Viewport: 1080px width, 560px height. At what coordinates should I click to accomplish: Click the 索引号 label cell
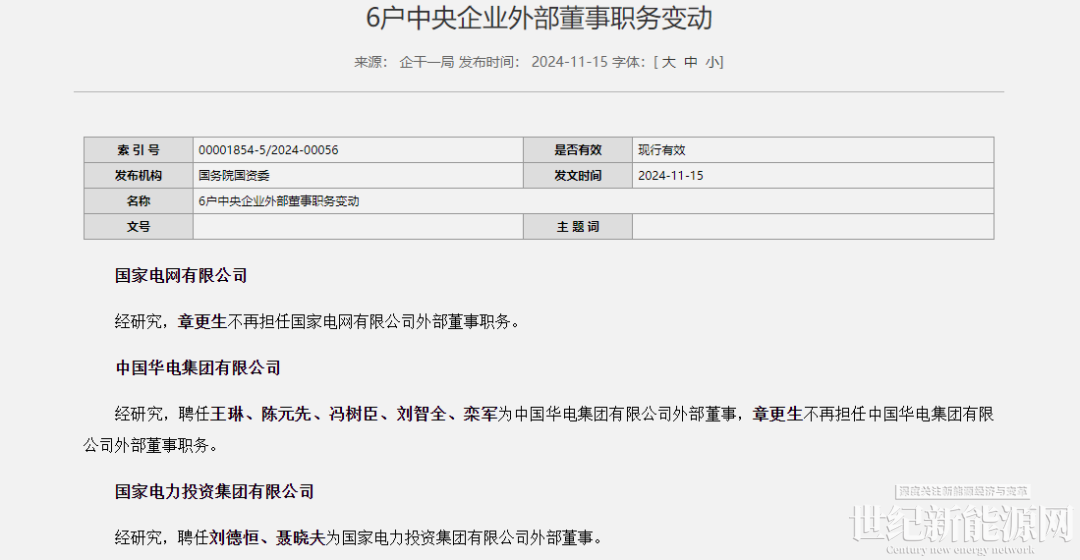pos(138,150)
